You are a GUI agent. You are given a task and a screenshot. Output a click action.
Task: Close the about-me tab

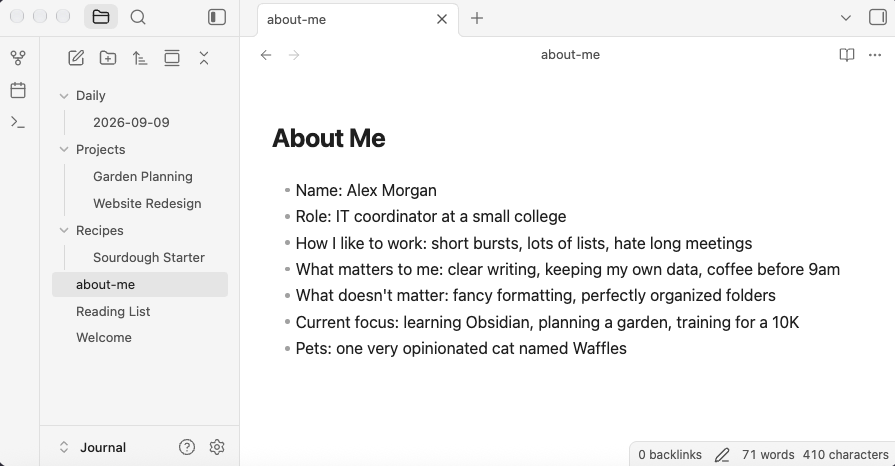pyautogui.click(x=442, y=19)
